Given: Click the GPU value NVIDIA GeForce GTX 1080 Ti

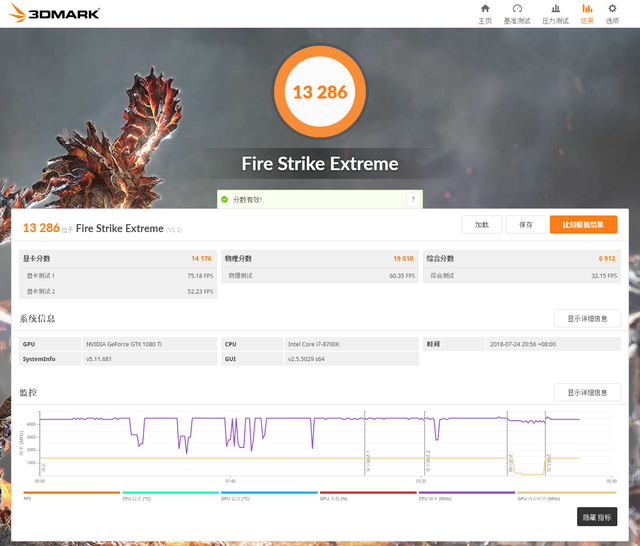Looking at the screenshot, I should [x=124, y=344].
